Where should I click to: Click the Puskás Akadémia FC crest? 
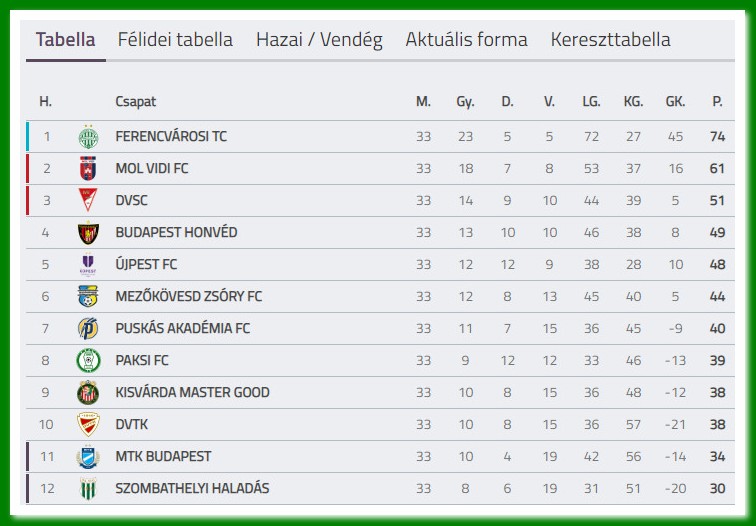click(x=88, y=329)
